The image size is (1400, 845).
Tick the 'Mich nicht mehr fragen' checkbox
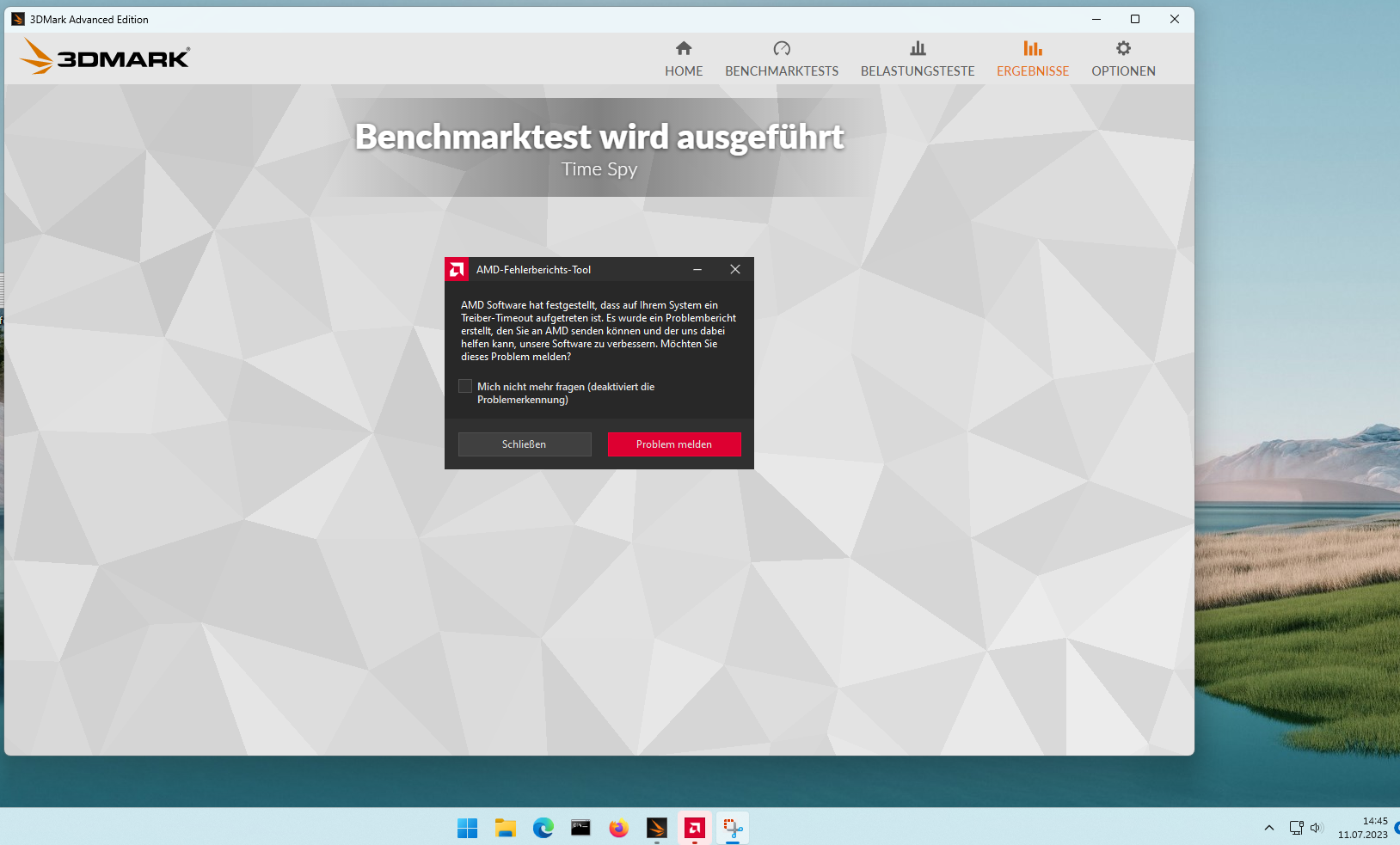coord(465,387)
